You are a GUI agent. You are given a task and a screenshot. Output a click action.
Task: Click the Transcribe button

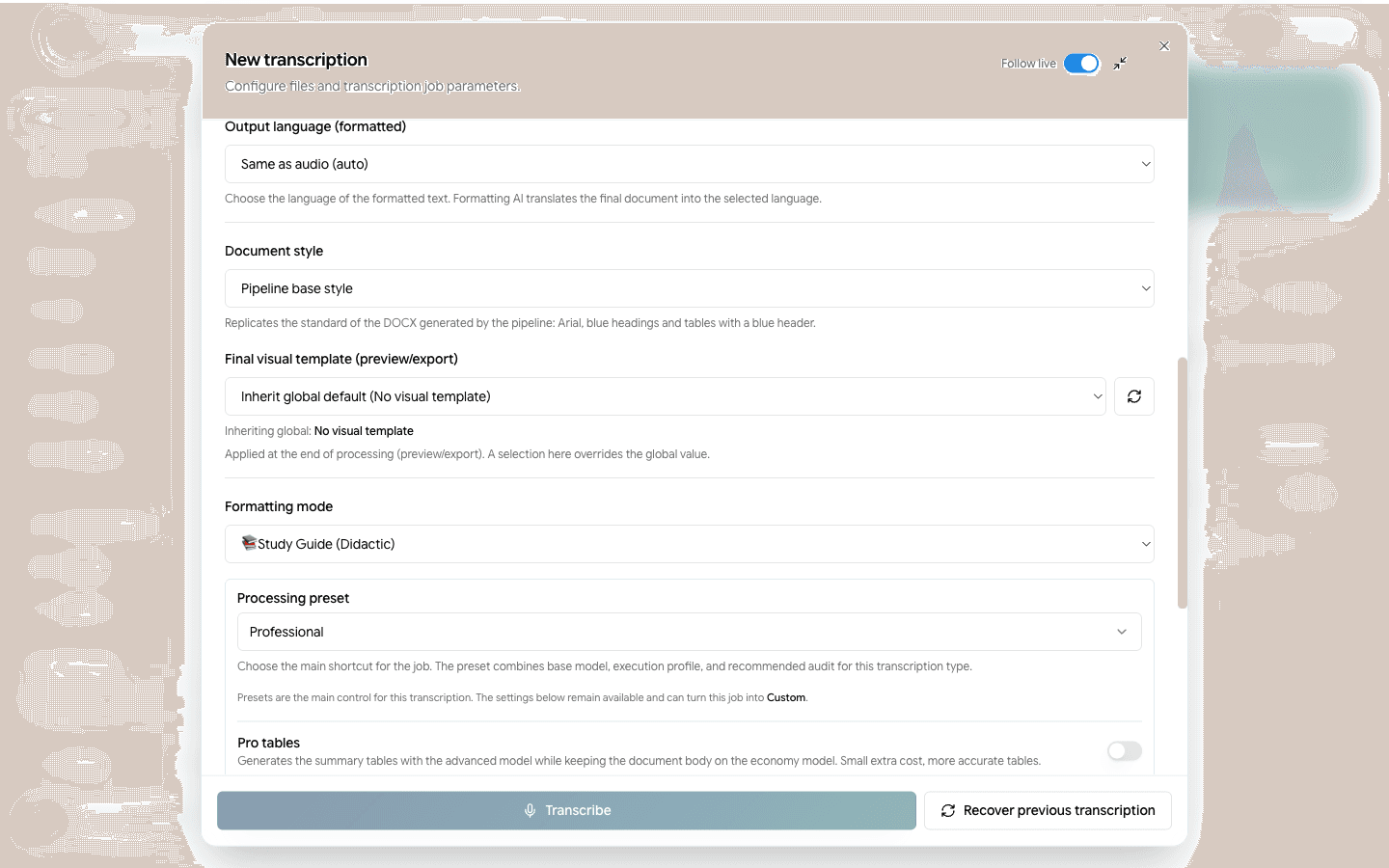566,811
